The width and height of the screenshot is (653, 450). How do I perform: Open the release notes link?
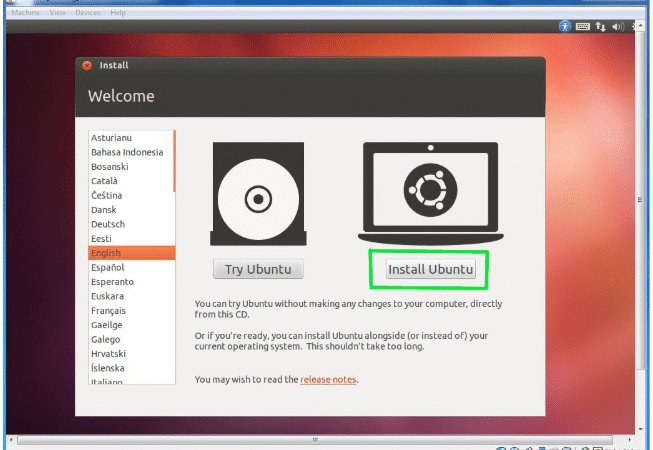tap(328, 379)
